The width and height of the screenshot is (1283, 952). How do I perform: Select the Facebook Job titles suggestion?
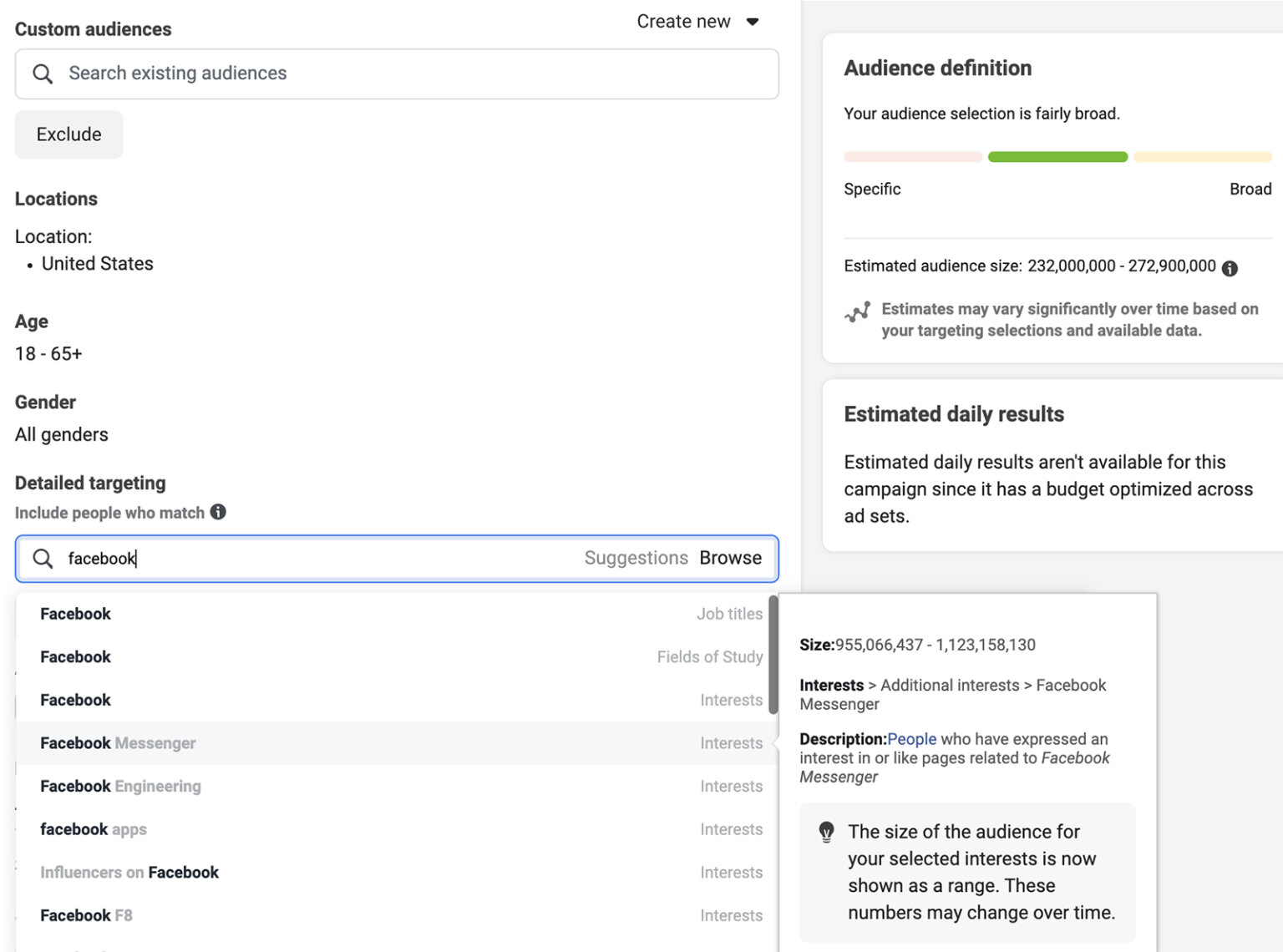pos(75,614)
